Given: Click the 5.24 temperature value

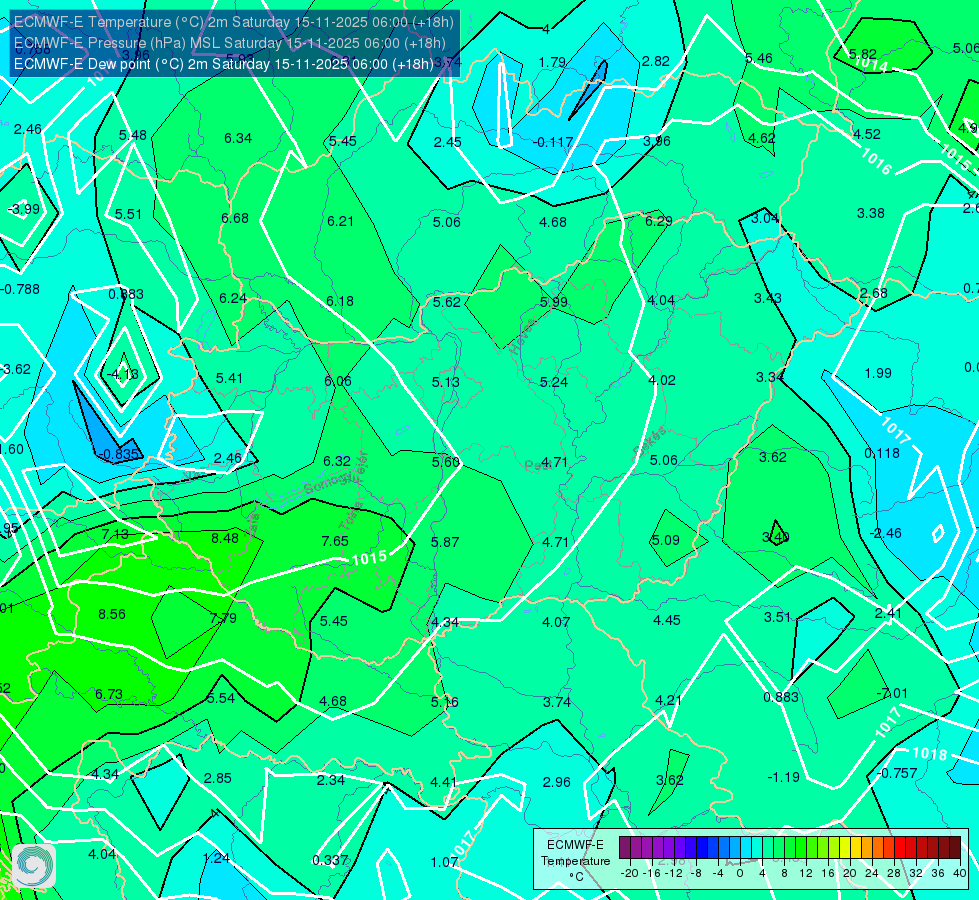Looking at the screenshot, I should pos(553,382).
